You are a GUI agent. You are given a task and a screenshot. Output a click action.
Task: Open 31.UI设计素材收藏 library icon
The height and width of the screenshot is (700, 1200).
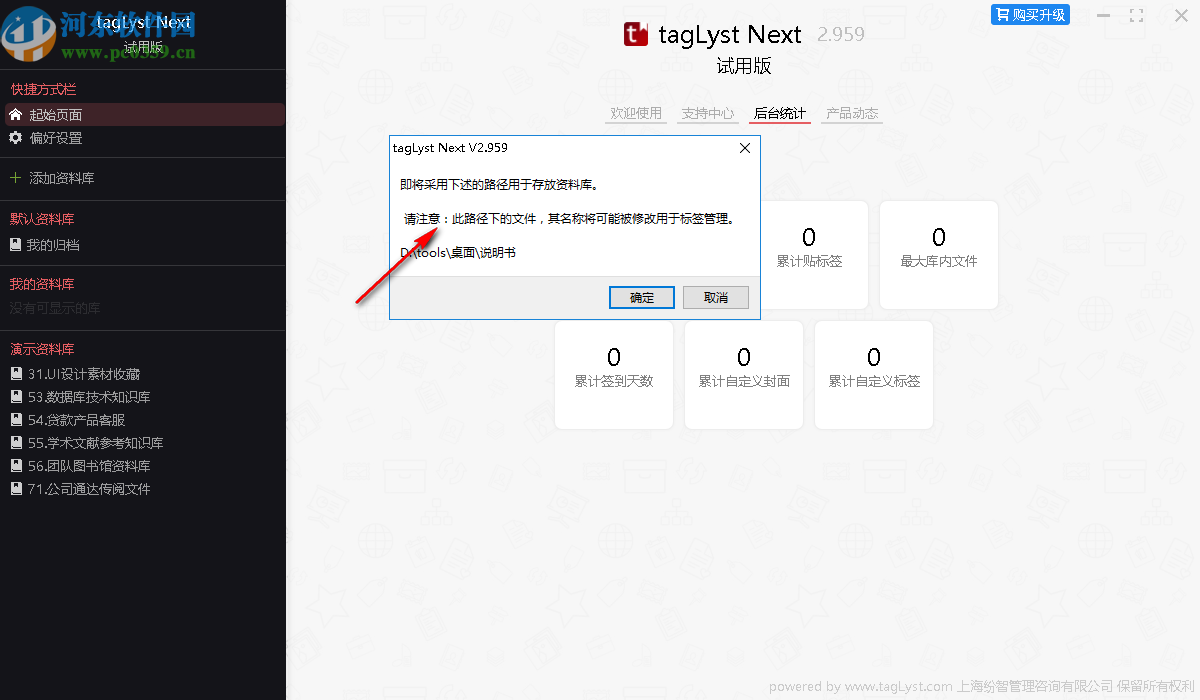(15, 373)
